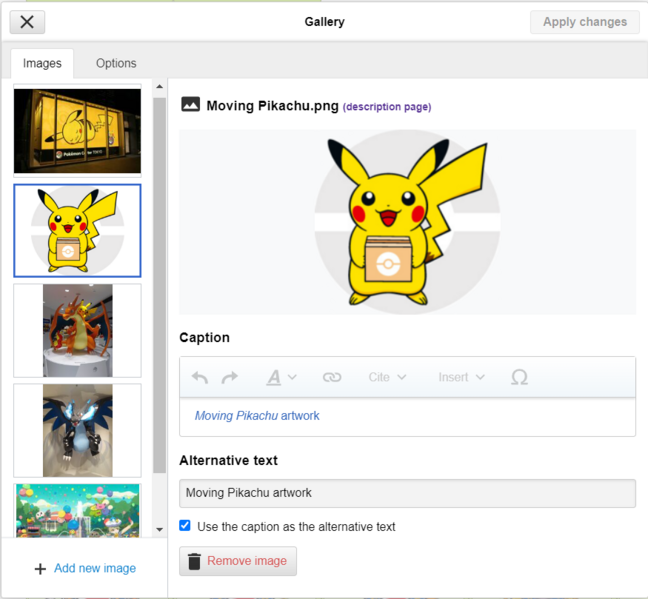Image resolution: width=648 pixels, height=599 pixels.
Task: Select the Moving Pikachu thumbnail
Action: (77, 231)
